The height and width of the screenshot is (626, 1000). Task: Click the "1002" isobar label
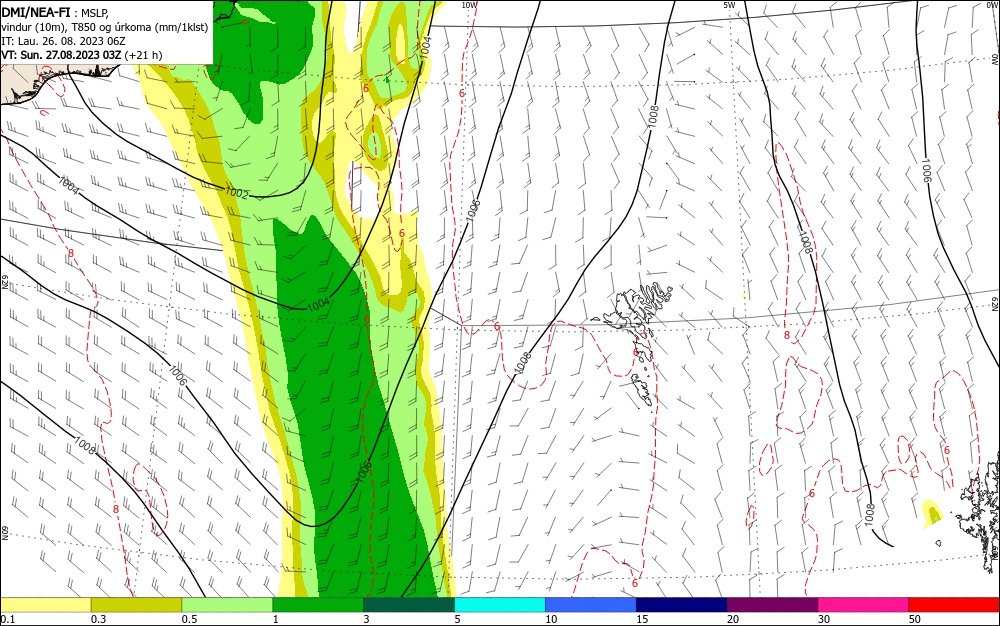tap(237, 193)
